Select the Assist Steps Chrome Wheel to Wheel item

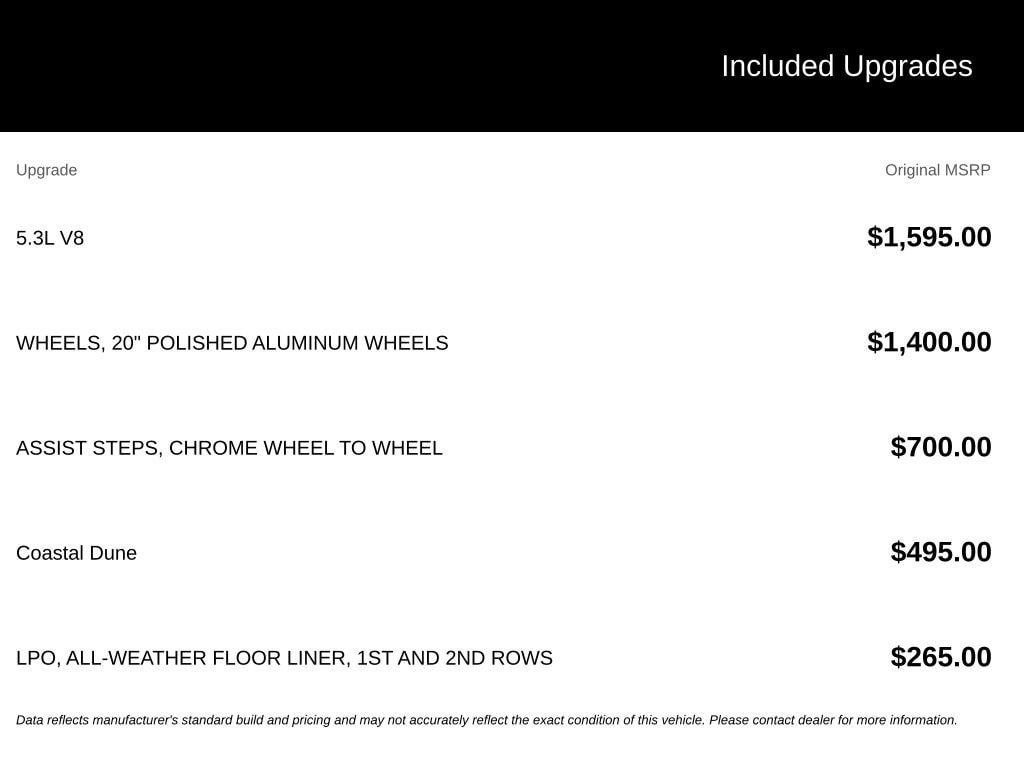coord(229,449)
